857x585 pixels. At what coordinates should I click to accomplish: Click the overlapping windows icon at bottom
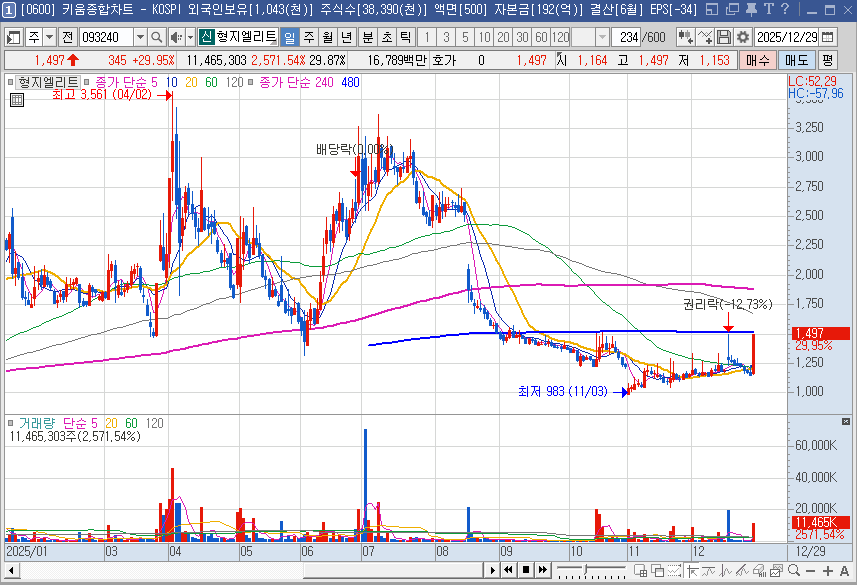[x=658, y=571]
